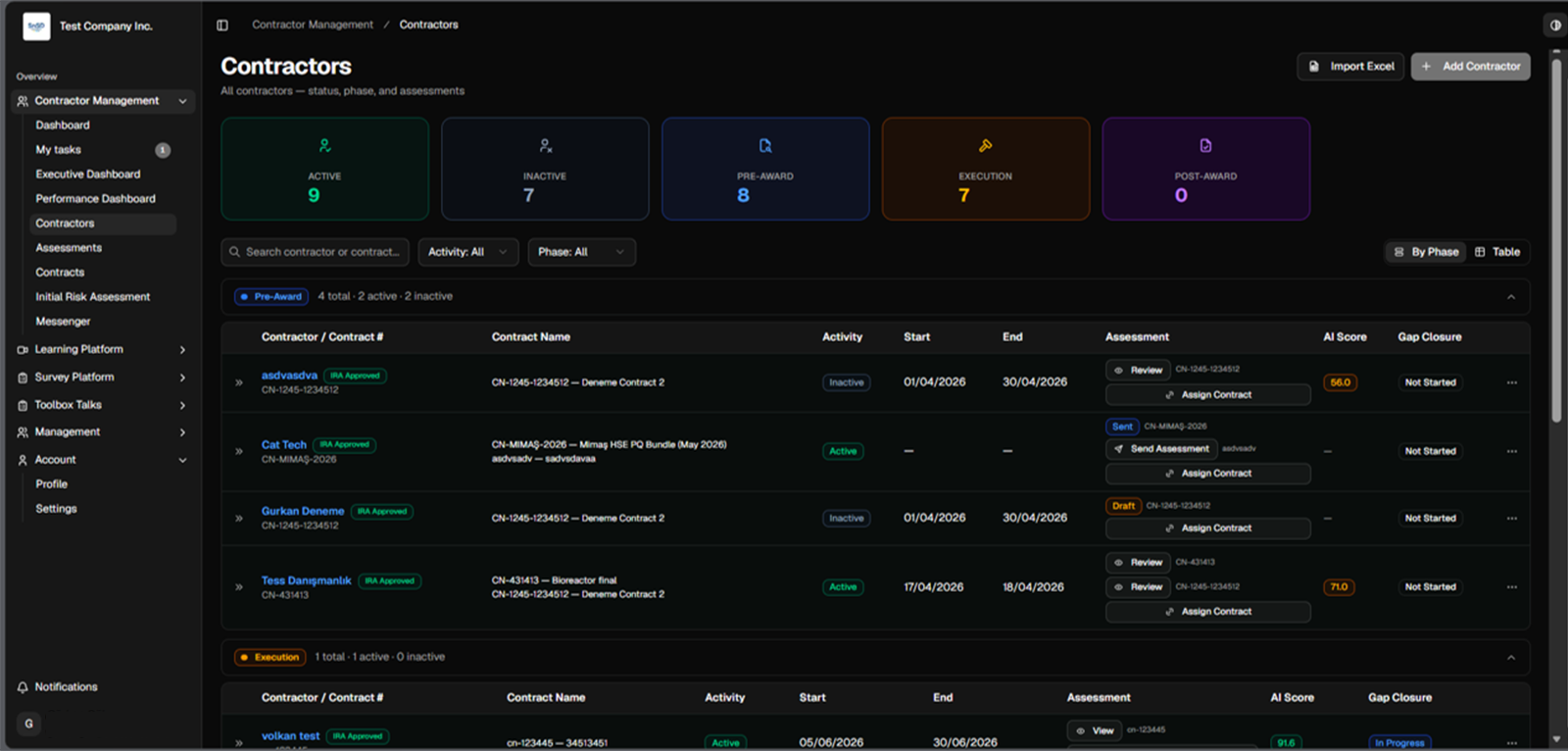Image resolution: width=1568 pixels, height=751 pixels.
Task: Click the Learning Platform sidebar icon
Action: (23, 349)
